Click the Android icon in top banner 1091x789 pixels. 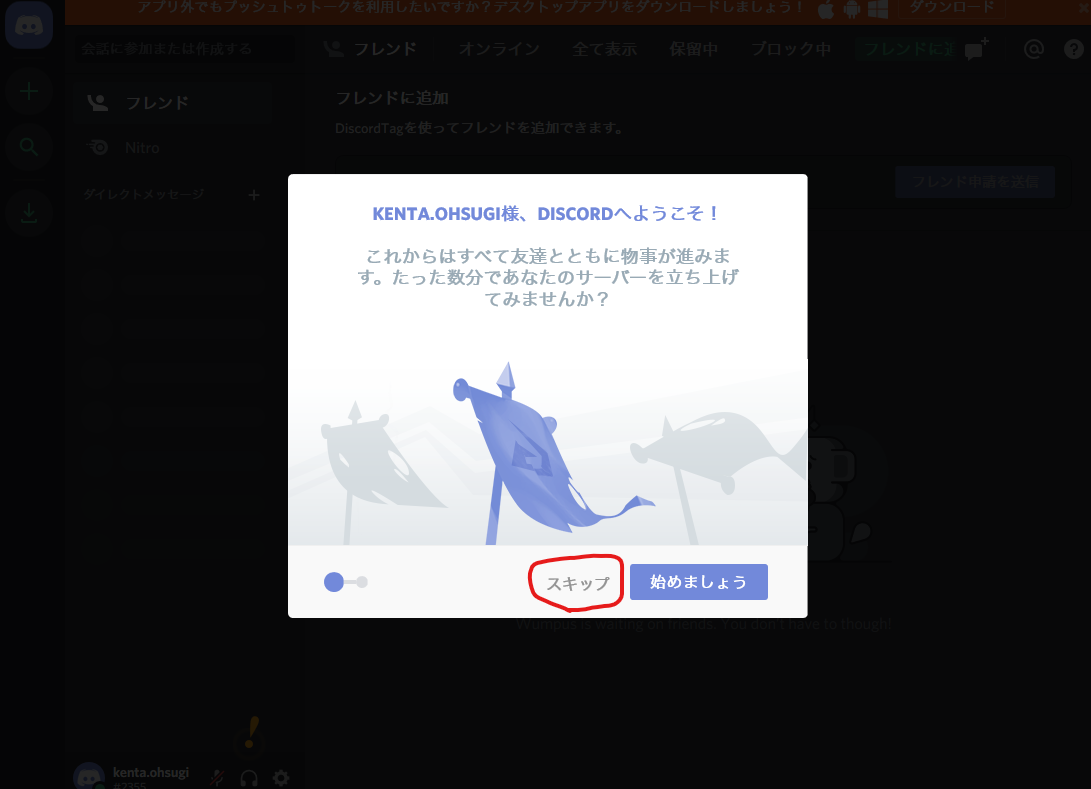pyautogui.click(x=852, y=10)
